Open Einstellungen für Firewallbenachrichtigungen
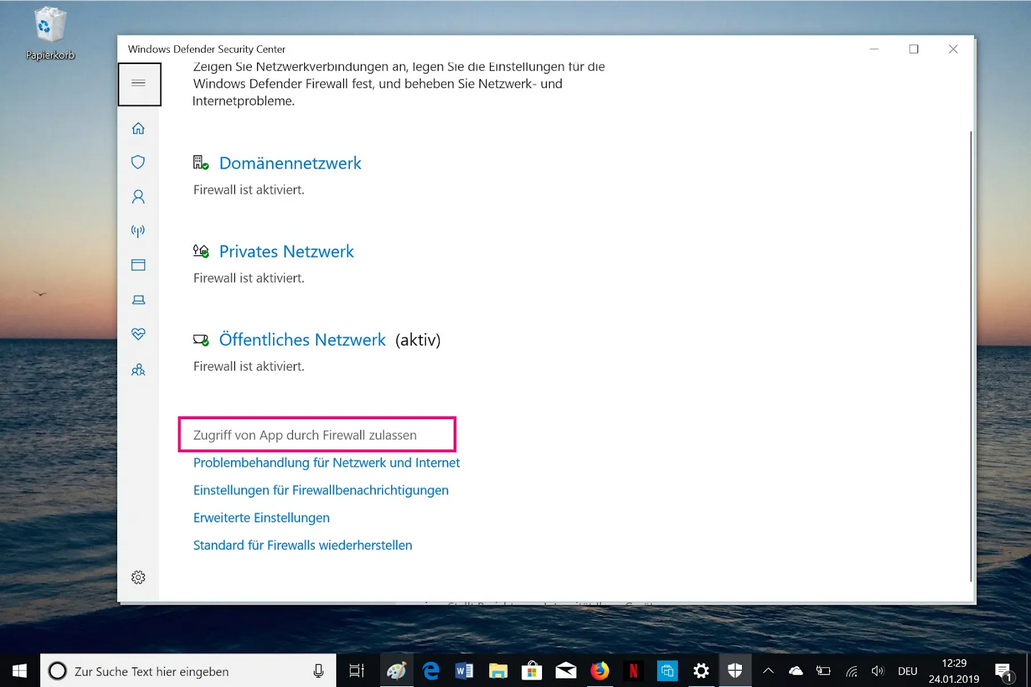Screen dimensions: 1031x687 (x=320, y=490)
